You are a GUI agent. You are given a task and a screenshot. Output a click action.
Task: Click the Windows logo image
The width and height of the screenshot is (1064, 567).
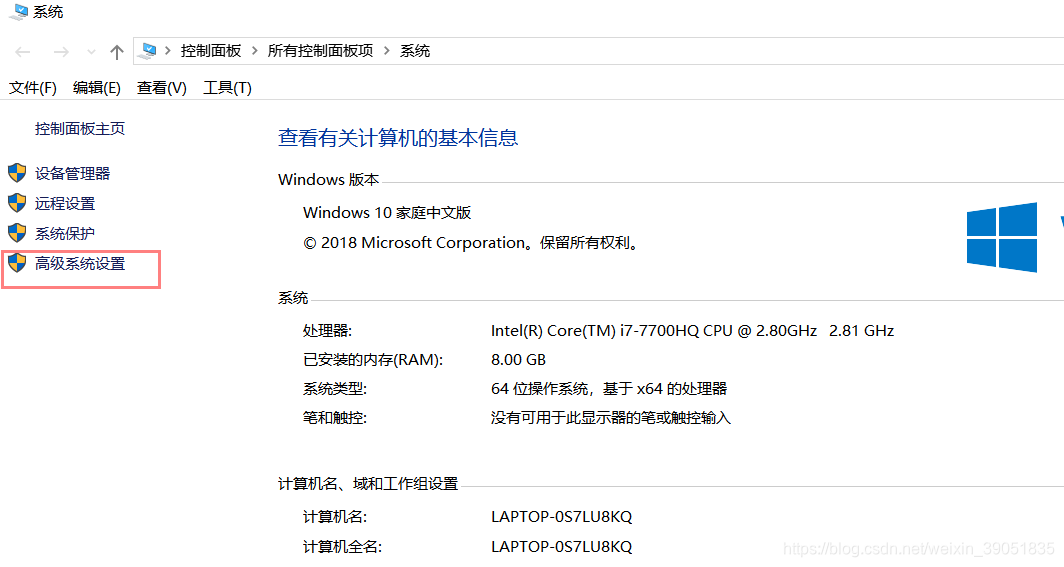click(x=1002, y=237)
